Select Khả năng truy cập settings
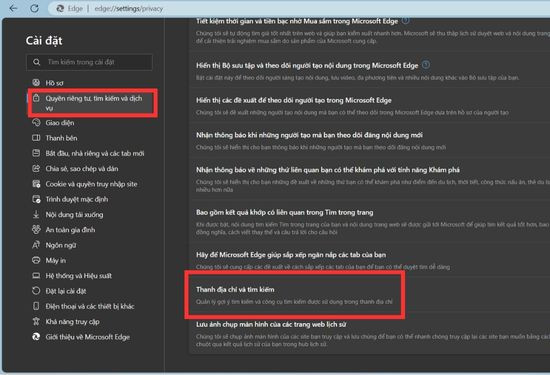Screen dimensions: 550x375 point(72,321)
